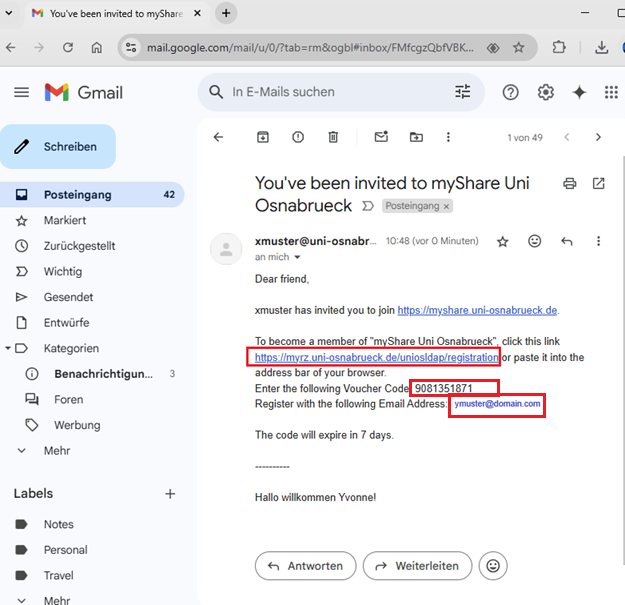
Task: Open the email in new window
Action: [599, 183]
